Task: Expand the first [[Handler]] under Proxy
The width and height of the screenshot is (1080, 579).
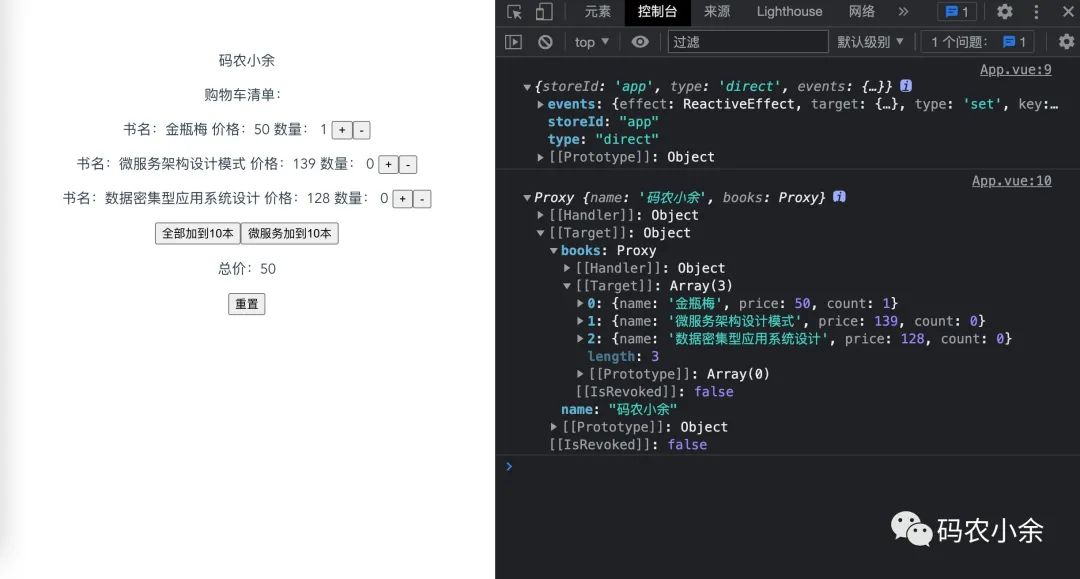Action: (x=541, y=215)
